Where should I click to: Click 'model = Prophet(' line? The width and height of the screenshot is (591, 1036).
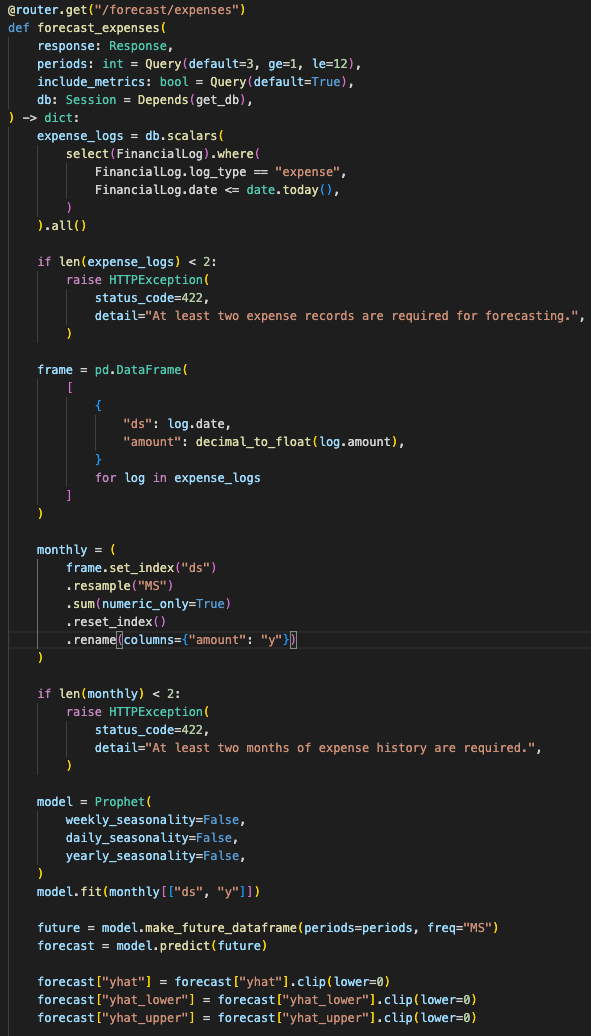click(x=95, y=801)
